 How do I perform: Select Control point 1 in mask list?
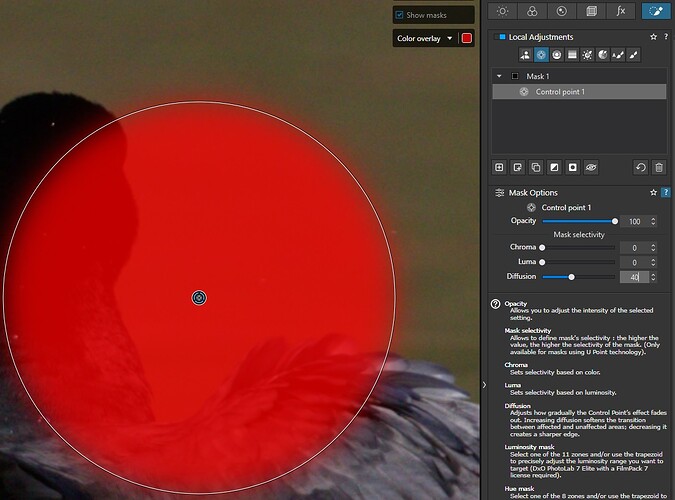pos(560,92)
